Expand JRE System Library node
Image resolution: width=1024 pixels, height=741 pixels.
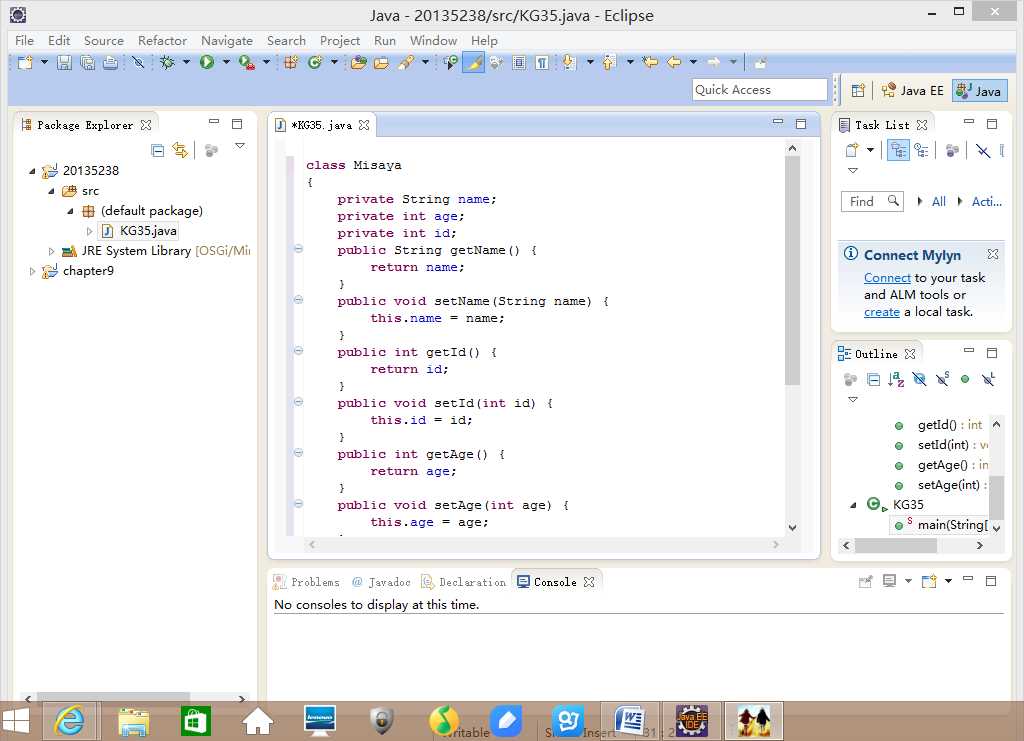(52, 251)
